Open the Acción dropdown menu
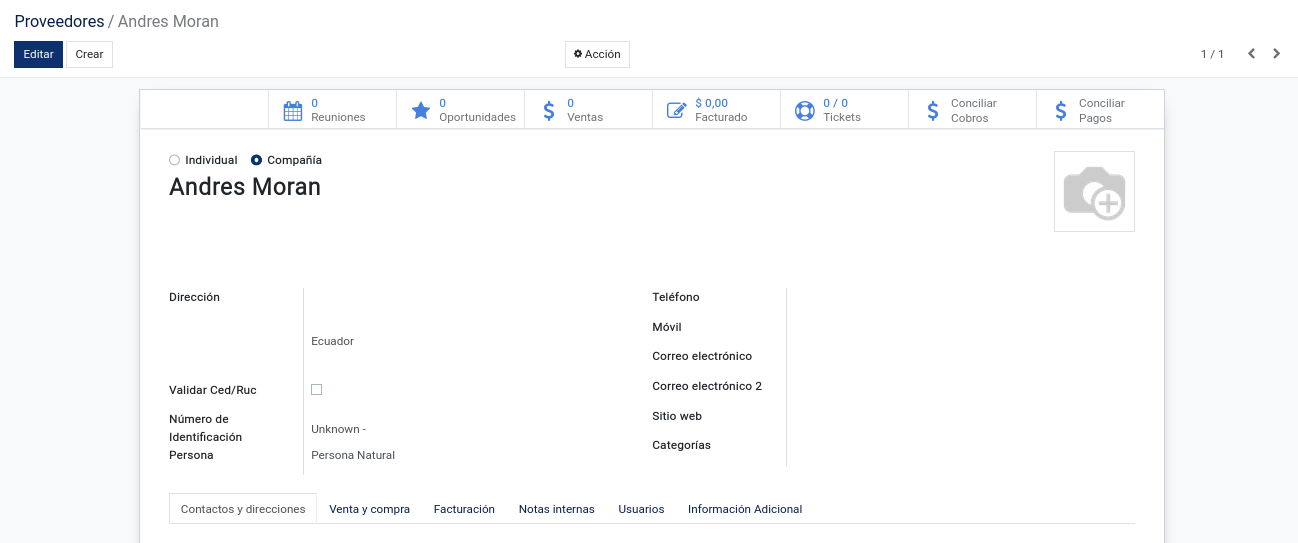 [x=597, y=54]
